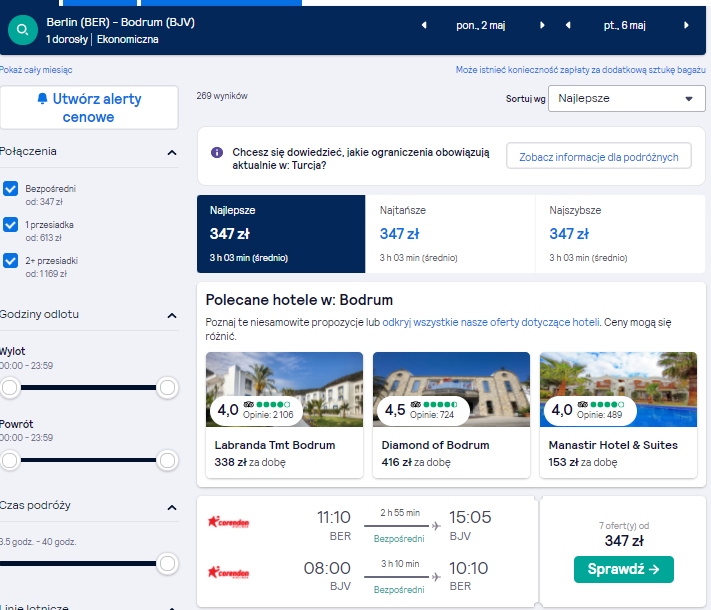Image resolution: width=711 pixels, height=610 pixels.
Task: Open Diamond of Bodrum hotel photo
Action: tap(451, 390)
